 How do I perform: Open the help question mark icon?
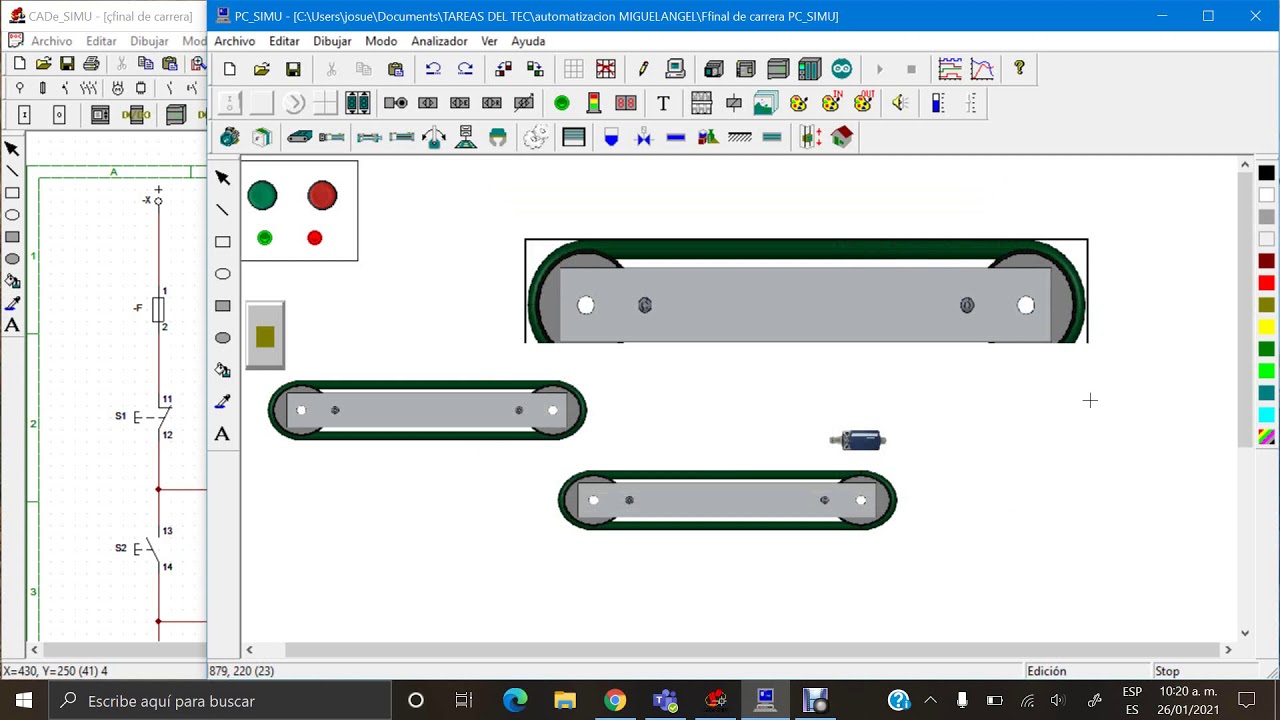(x=1019, y=68)
